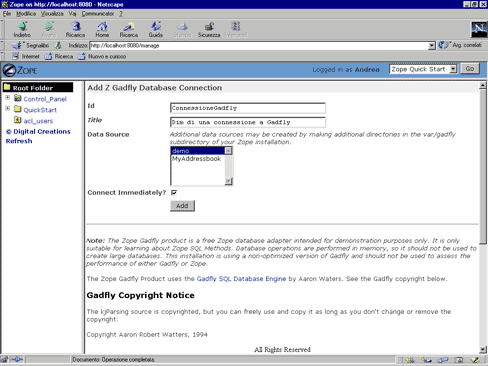This screenshot has width=488, height=366.
Task: Open the Guida toolbar icon
Action: pos(156,26)
